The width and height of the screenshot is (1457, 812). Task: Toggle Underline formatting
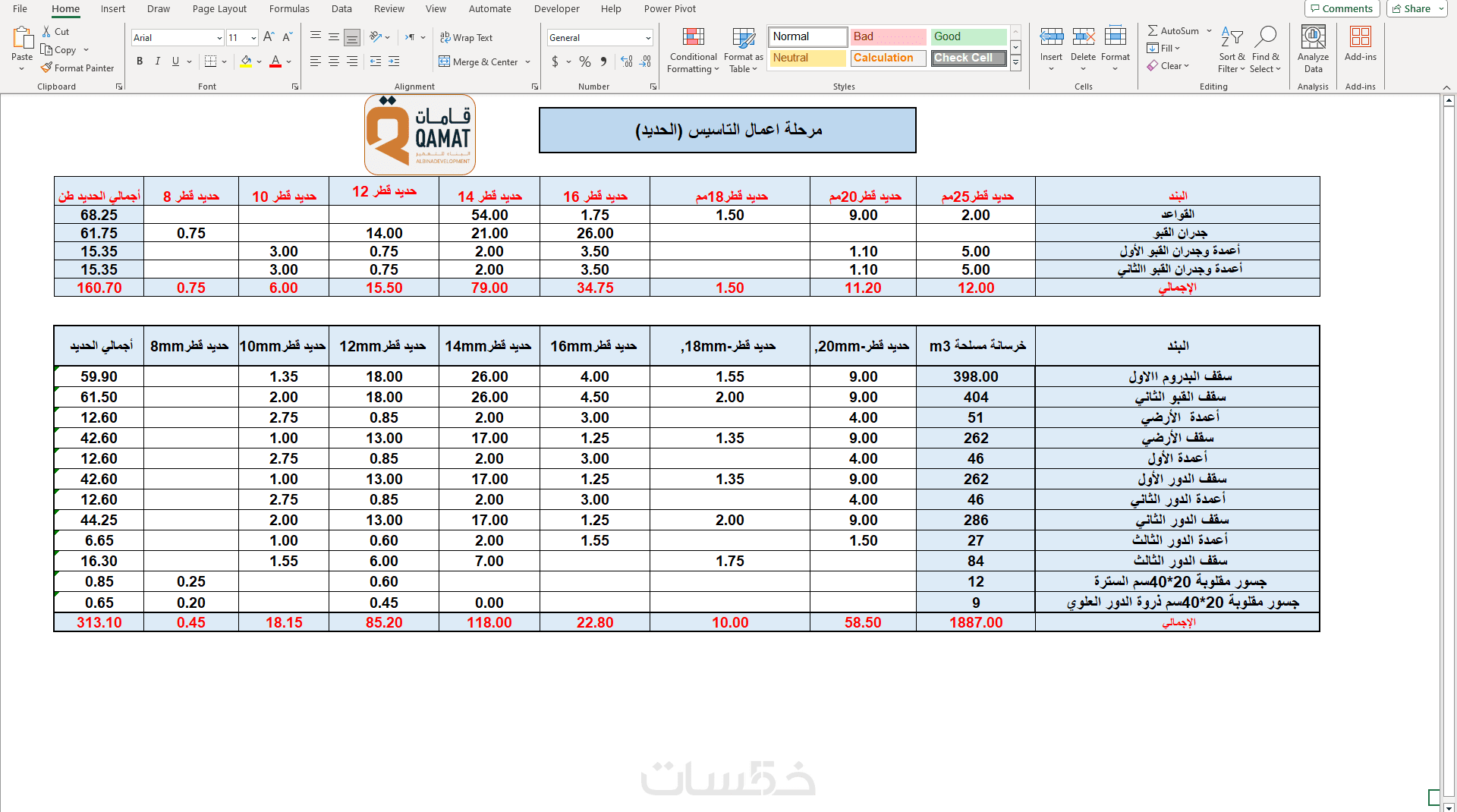[176, 61]
